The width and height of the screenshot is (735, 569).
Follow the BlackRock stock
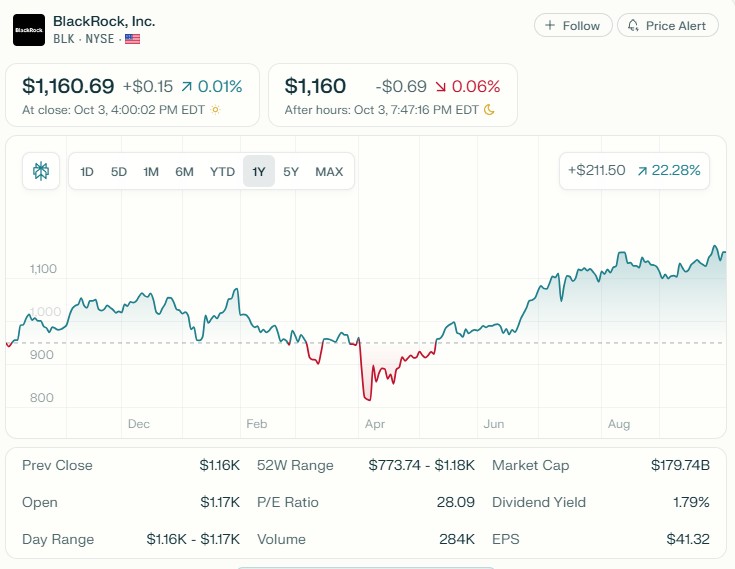tap(571, 26)
